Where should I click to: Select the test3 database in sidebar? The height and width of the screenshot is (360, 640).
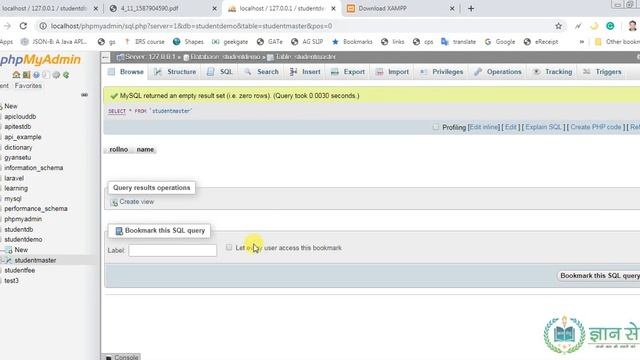pyautogui.click(x=11, y=281)
